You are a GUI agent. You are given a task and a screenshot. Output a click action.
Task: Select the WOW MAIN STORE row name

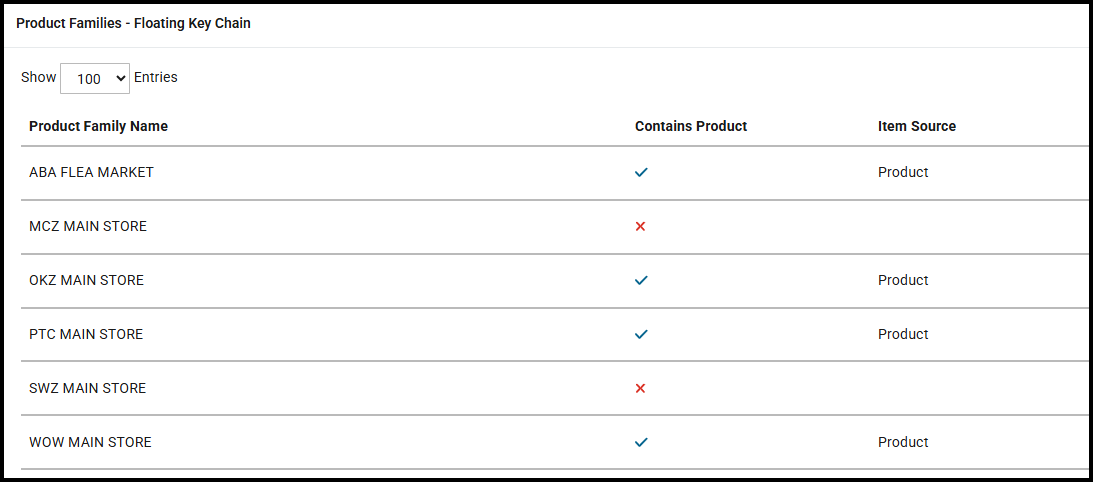click(x=90, y=442)
